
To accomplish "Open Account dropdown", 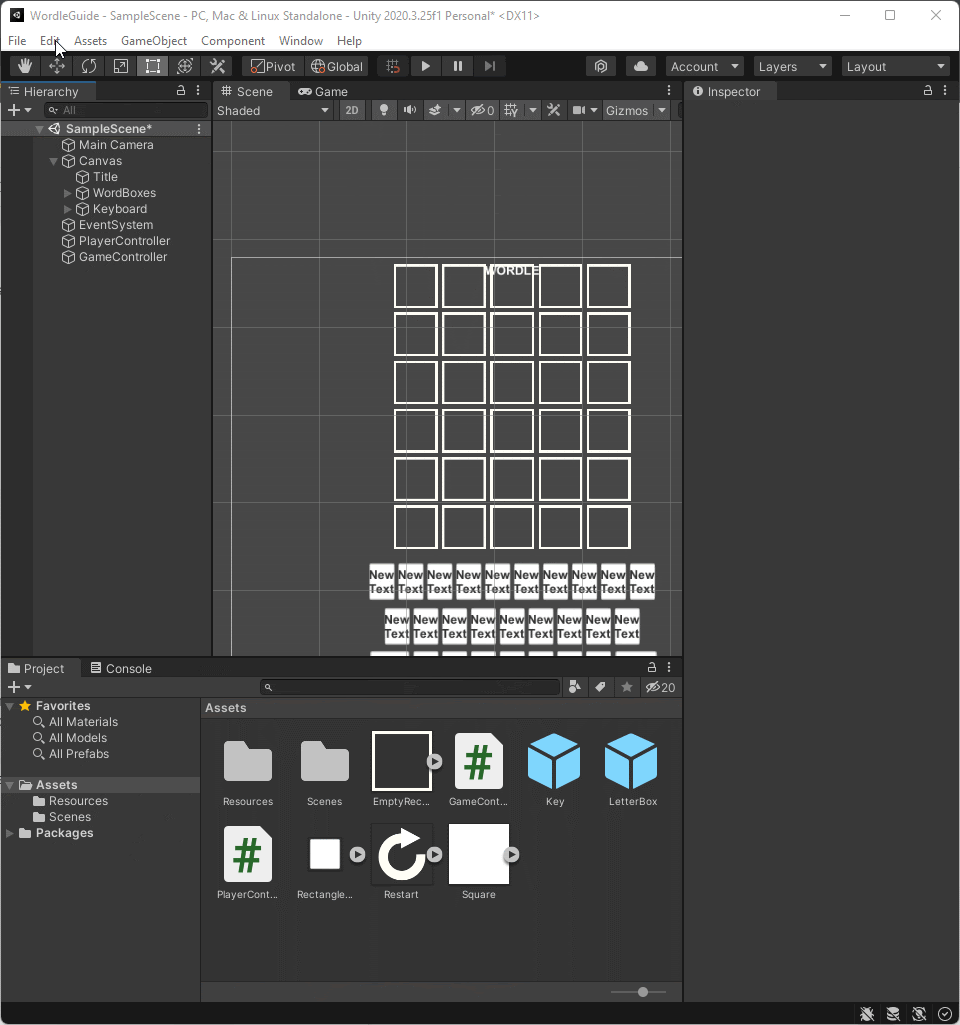I will coord(704,66).
